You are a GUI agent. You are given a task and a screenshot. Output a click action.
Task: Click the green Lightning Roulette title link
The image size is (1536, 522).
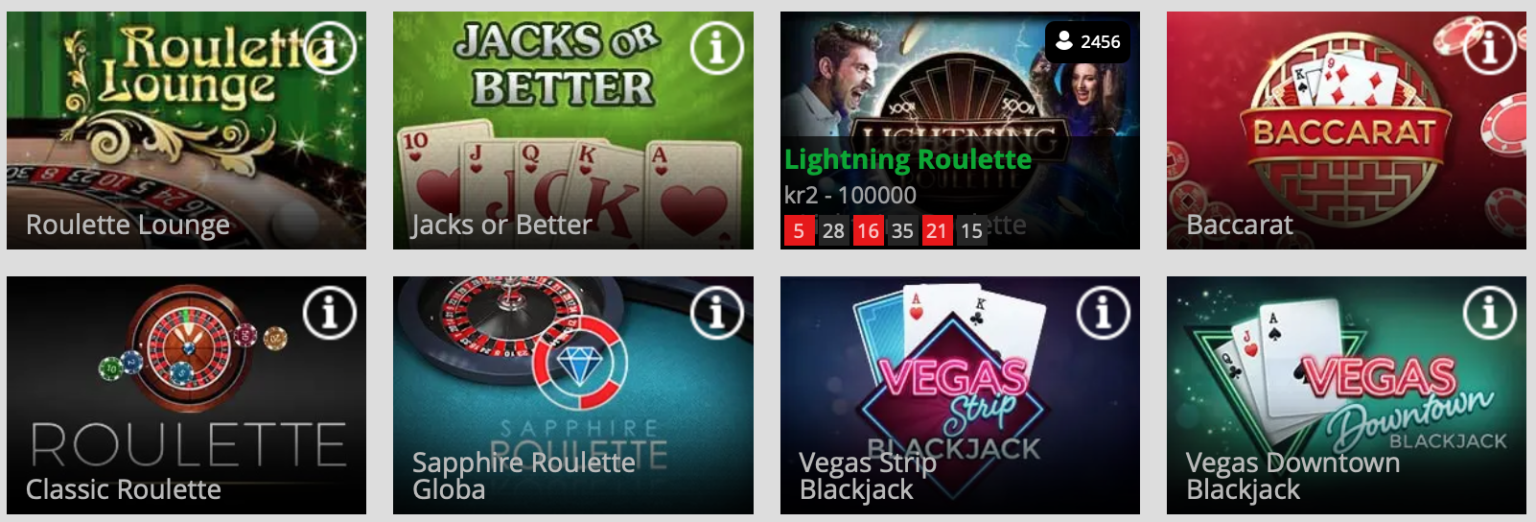coord(907,159)
